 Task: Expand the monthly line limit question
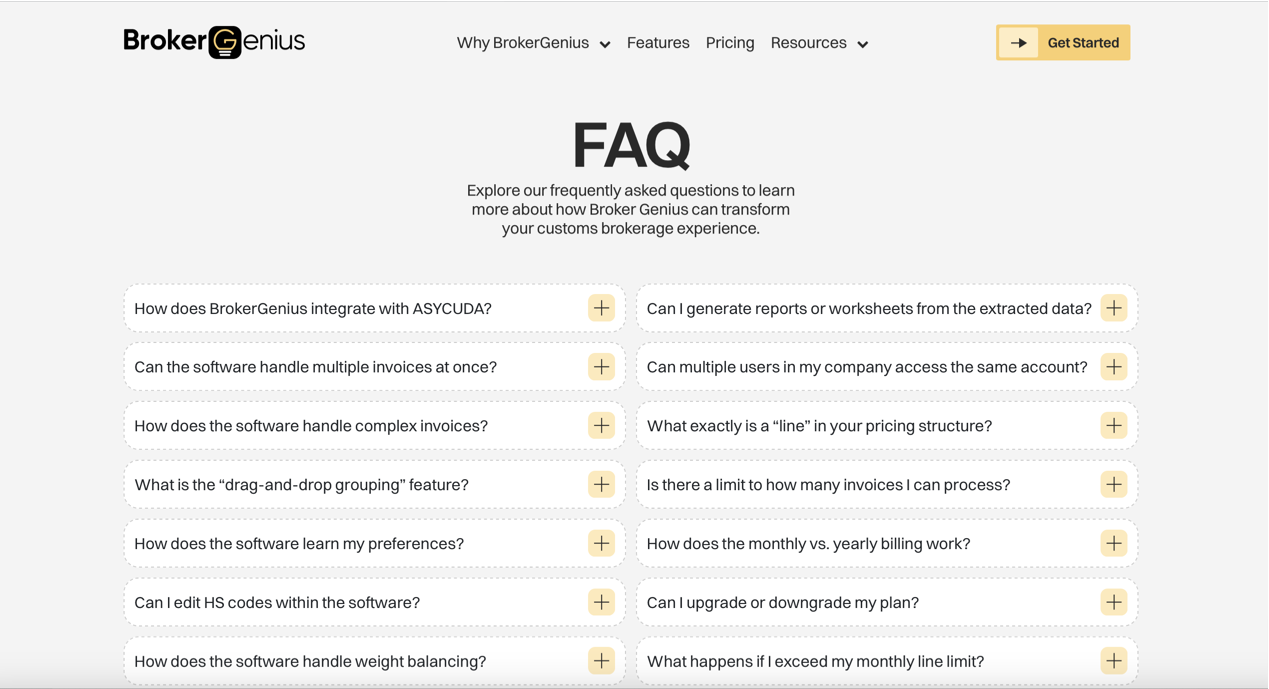(x=1113, y=661)
